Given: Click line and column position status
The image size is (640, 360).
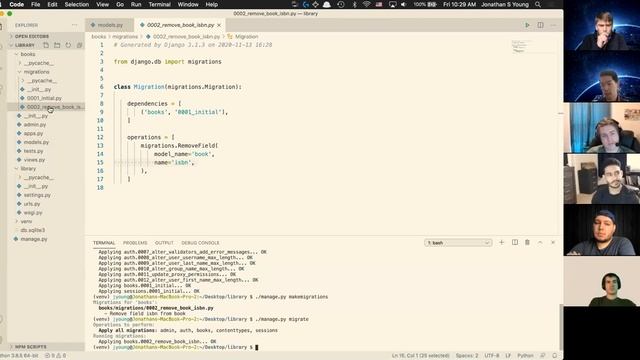Looking at the screenshot, I should click(420, 356).
